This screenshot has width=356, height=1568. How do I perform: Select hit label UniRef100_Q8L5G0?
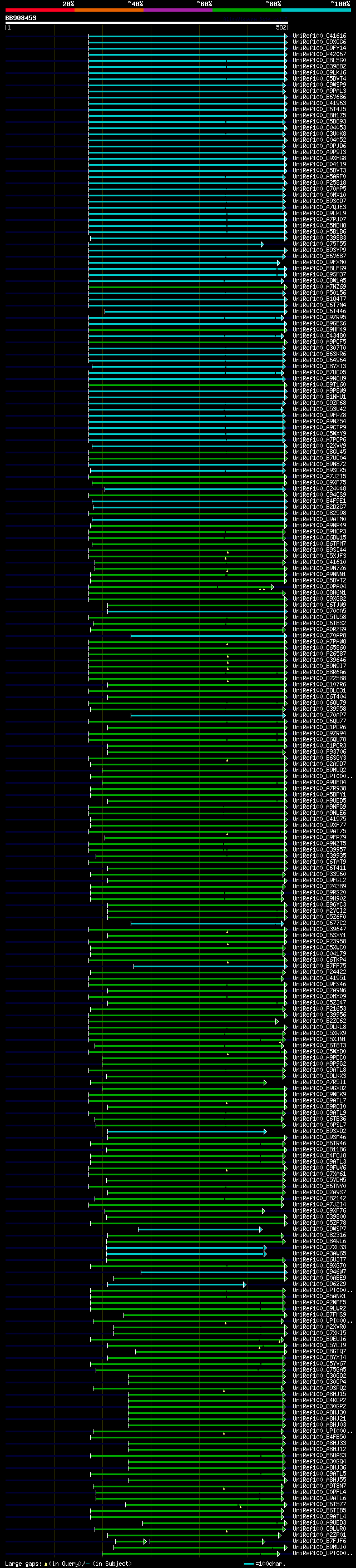pyautogui.click(x=319, y=60)
